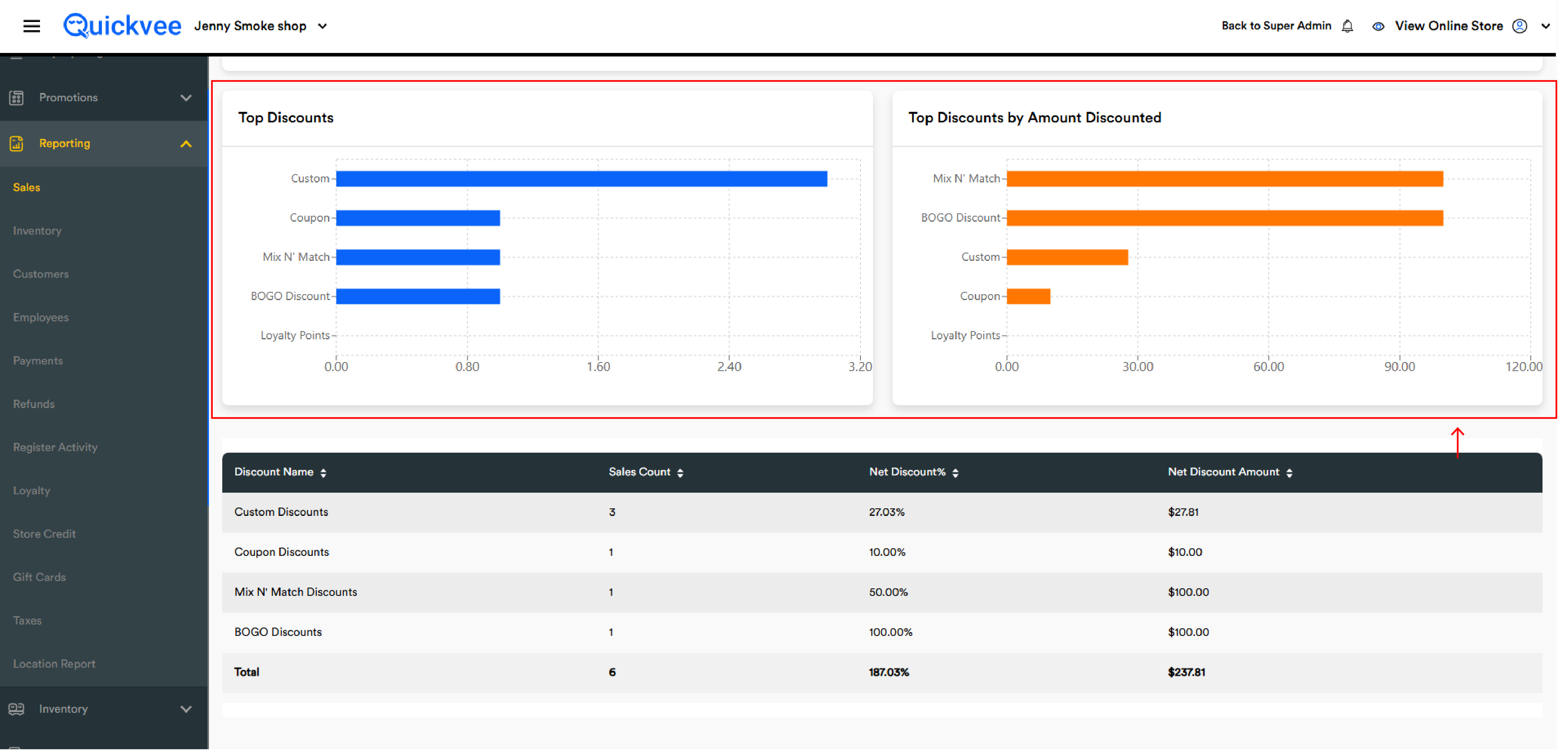
Task: Click Back to Super Admin link
Action: [1276, 25]
